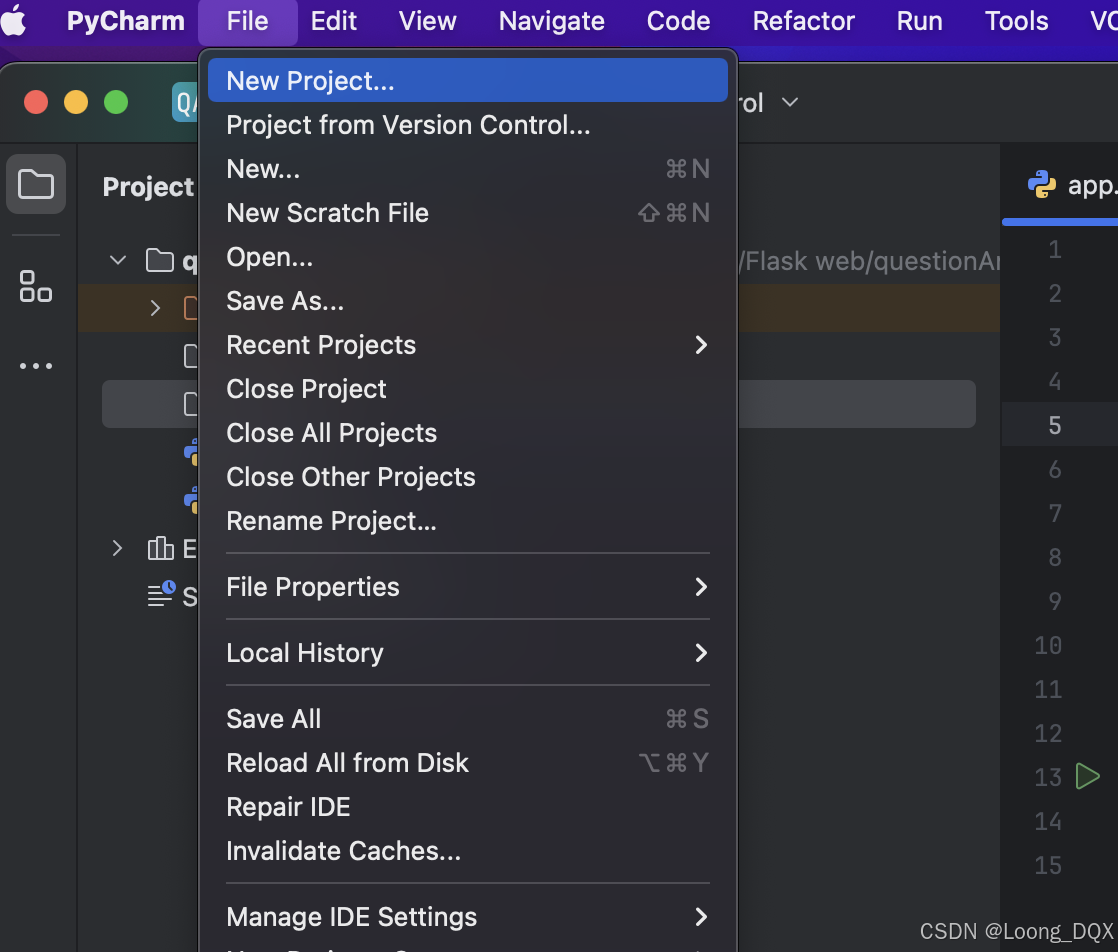This screenshot has height=952, width=1118.
Task: Expand the Local History submenu
Action: [x=701, y=653]
